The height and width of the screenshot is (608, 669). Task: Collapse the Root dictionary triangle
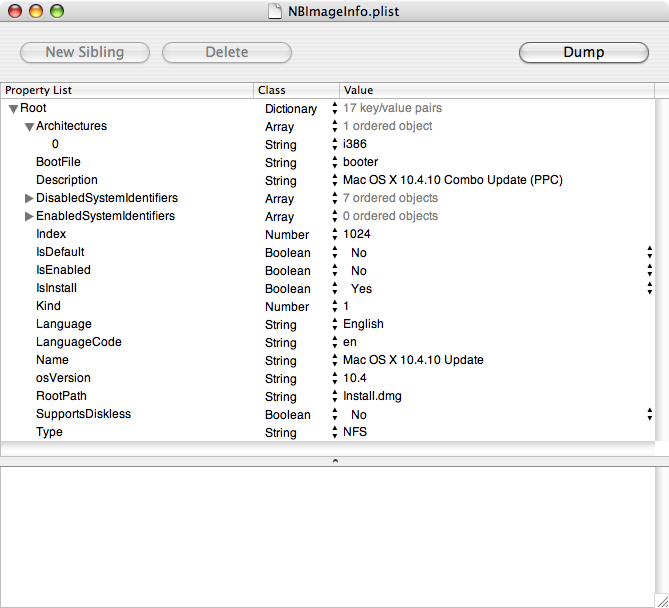(13, 109)
